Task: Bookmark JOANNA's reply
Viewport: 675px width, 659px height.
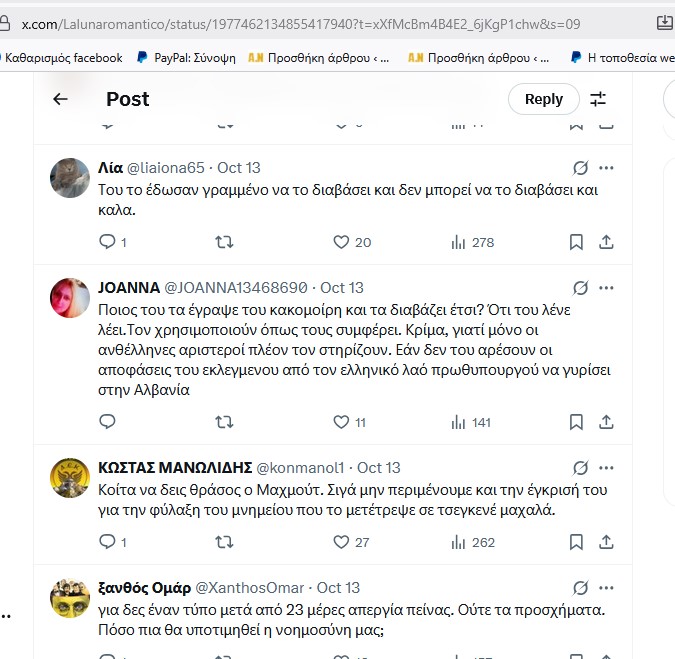Action: [576, 422]
